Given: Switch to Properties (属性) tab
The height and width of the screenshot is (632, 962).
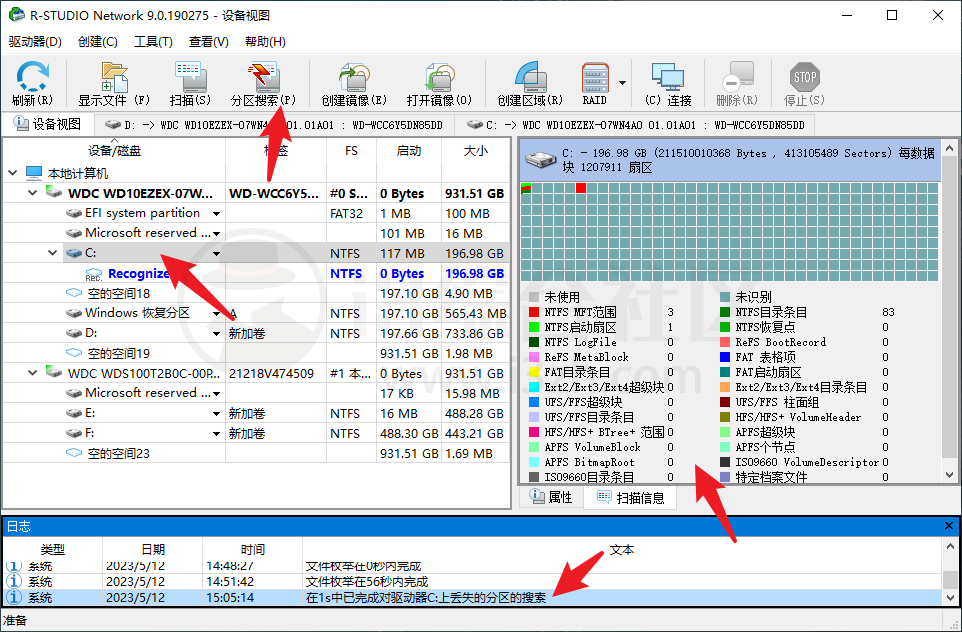Looking at the screenshot, I should [551, 497].
